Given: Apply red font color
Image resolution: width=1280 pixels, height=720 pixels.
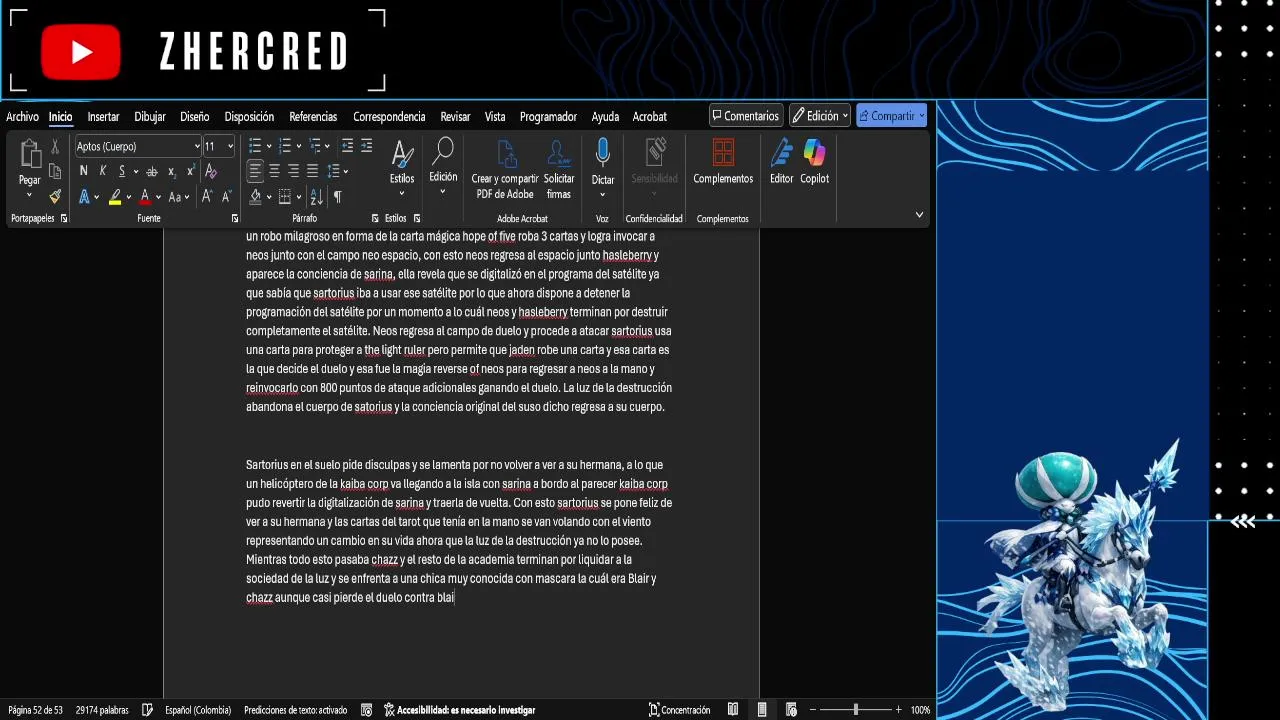Looking at the screenshot, I should pos(145,197).
